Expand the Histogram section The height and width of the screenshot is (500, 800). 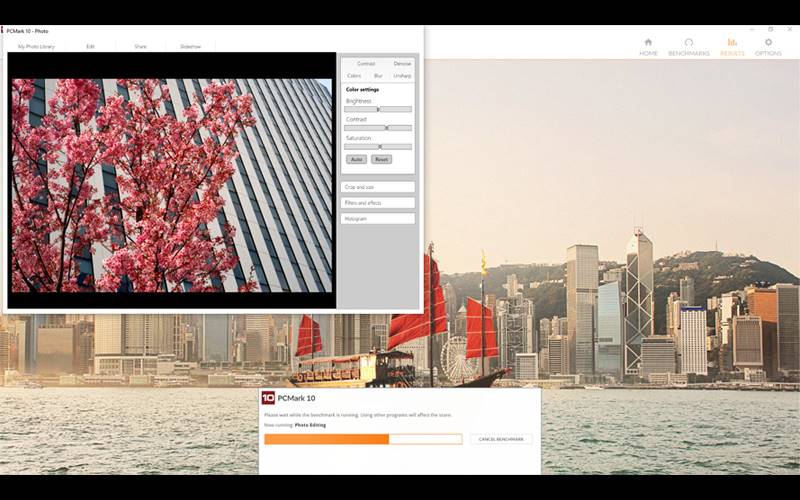(377, 218)
